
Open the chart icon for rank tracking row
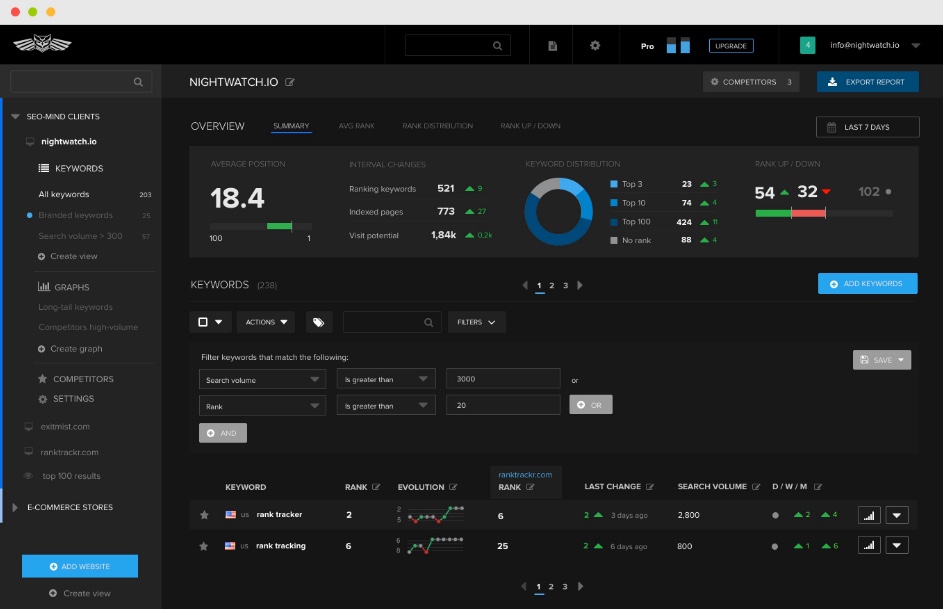[x=869, y=545]
